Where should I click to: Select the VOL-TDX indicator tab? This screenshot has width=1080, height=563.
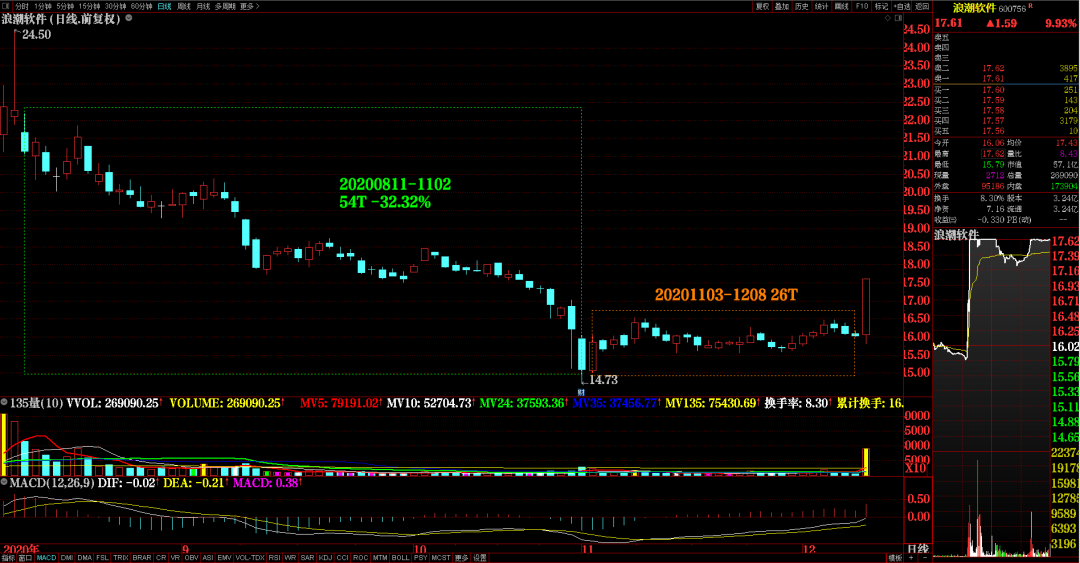tap(250, 557)
